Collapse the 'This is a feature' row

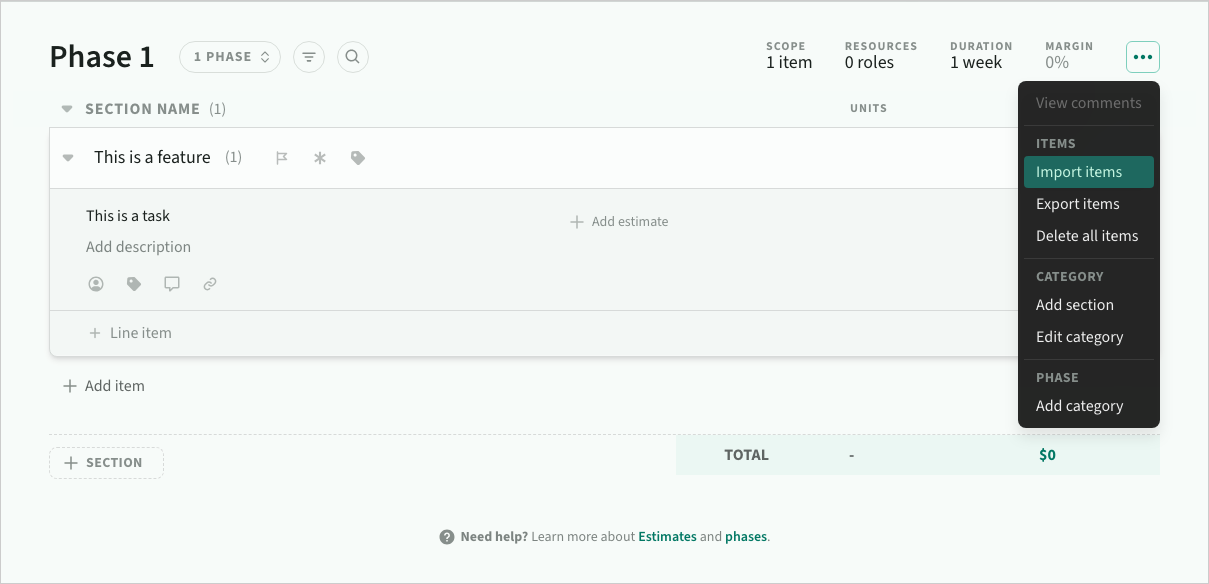click(x=68, y=158)
